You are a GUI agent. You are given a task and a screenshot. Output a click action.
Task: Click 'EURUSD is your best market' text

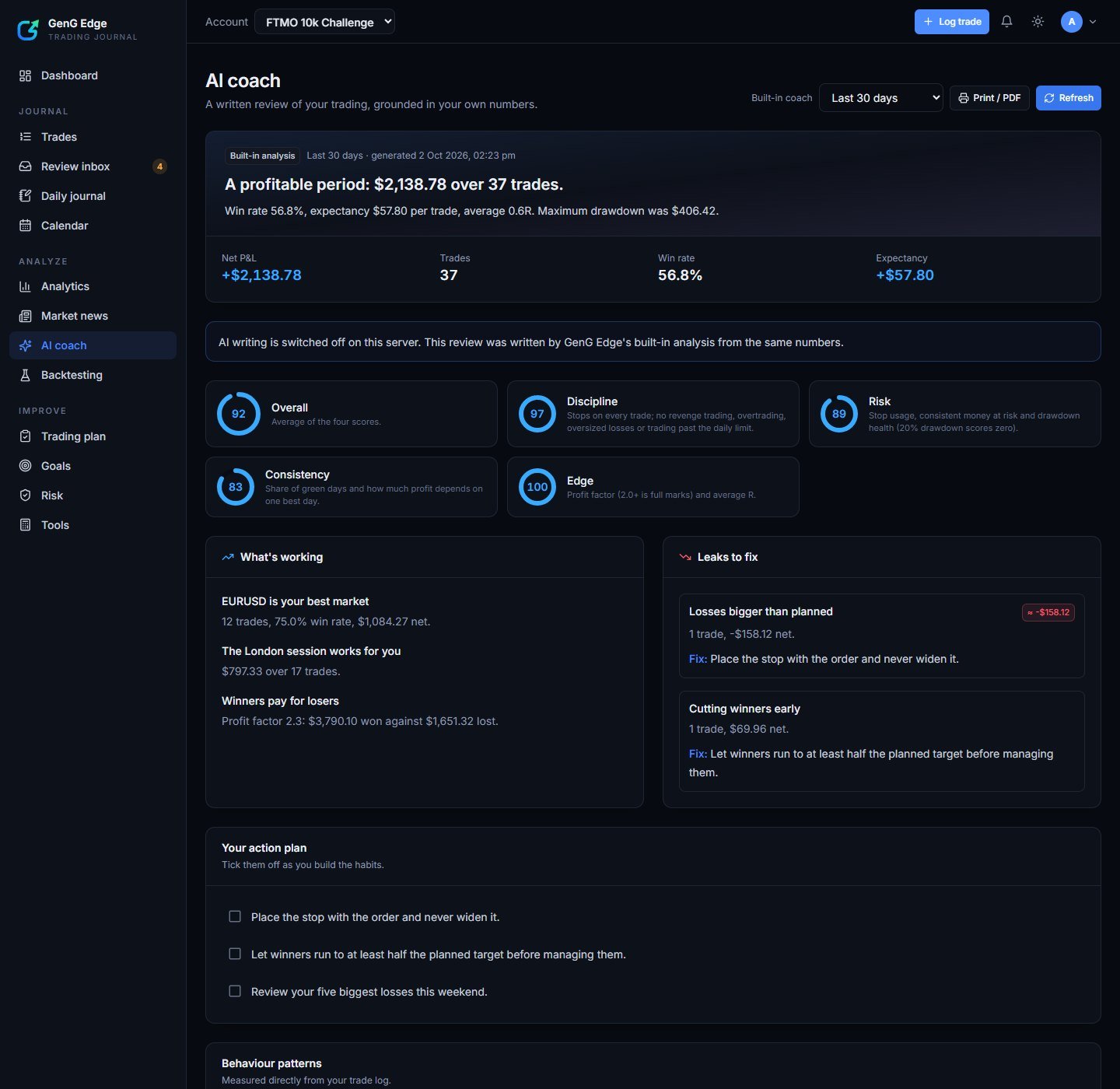pos(295,601)
